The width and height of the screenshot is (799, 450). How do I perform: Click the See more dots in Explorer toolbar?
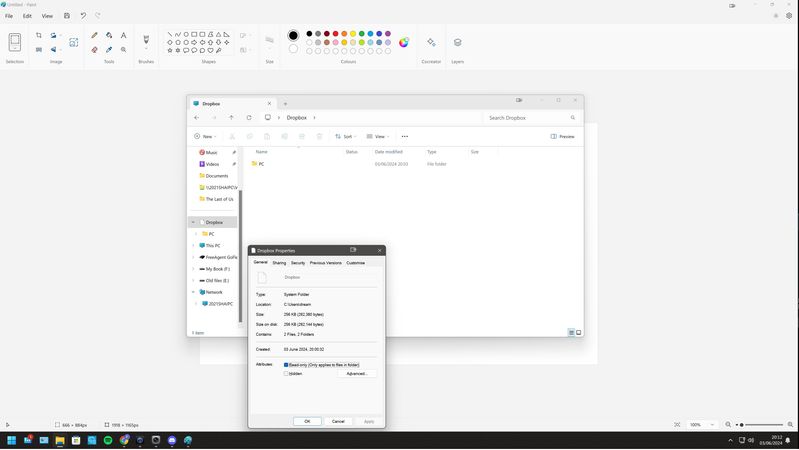(405, 137)
